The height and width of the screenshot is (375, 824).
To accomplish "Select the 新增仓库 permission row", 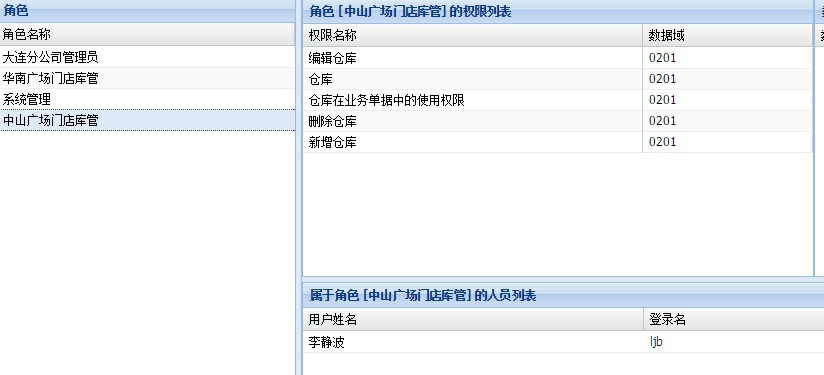I will 558,142.
